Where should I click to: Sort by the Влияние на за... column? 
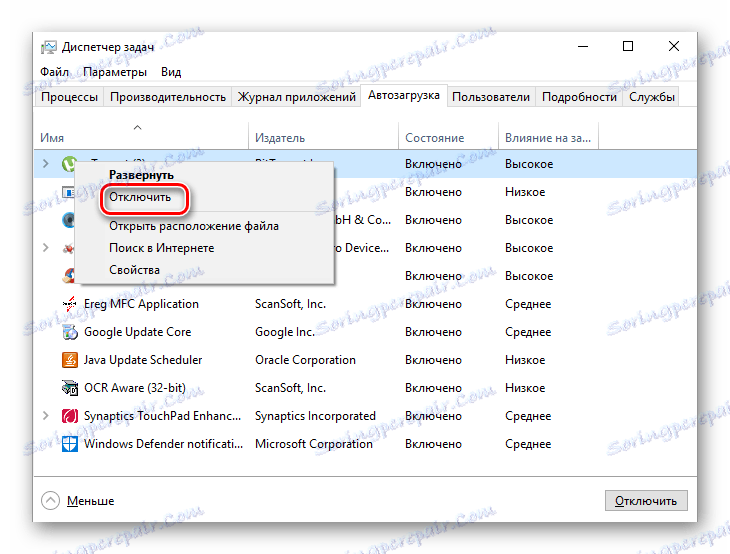pyautogui.click(x=548, y=135)
